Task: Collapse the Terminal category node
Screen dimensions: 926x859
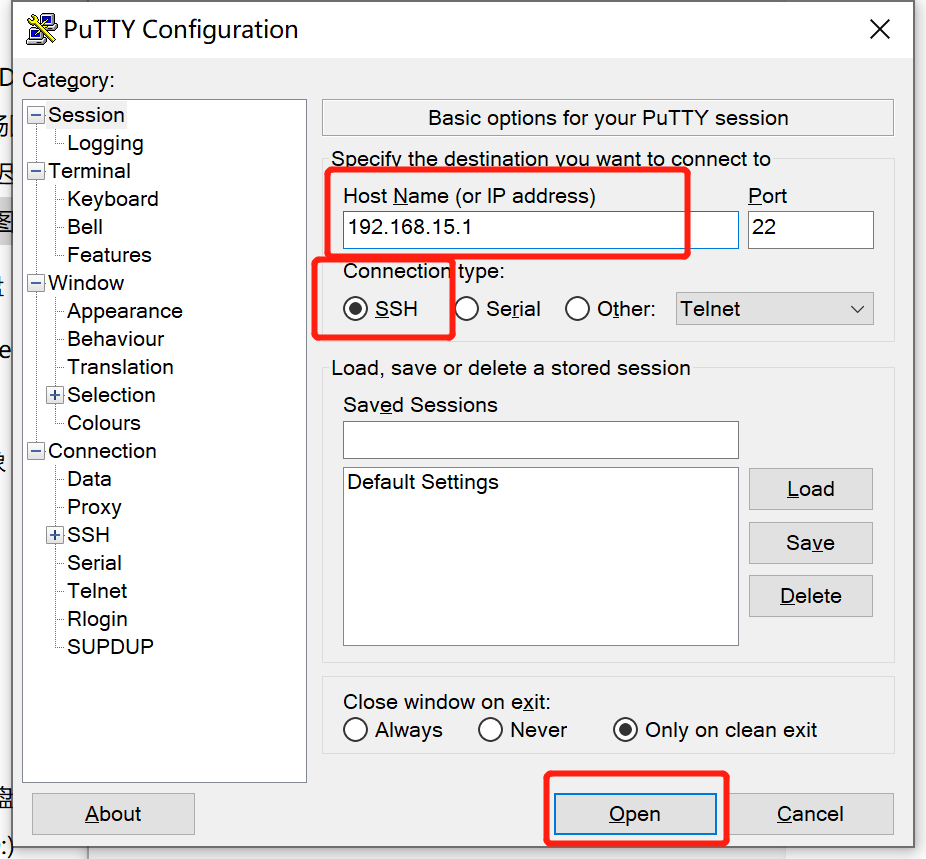Action: coord(36,171)
